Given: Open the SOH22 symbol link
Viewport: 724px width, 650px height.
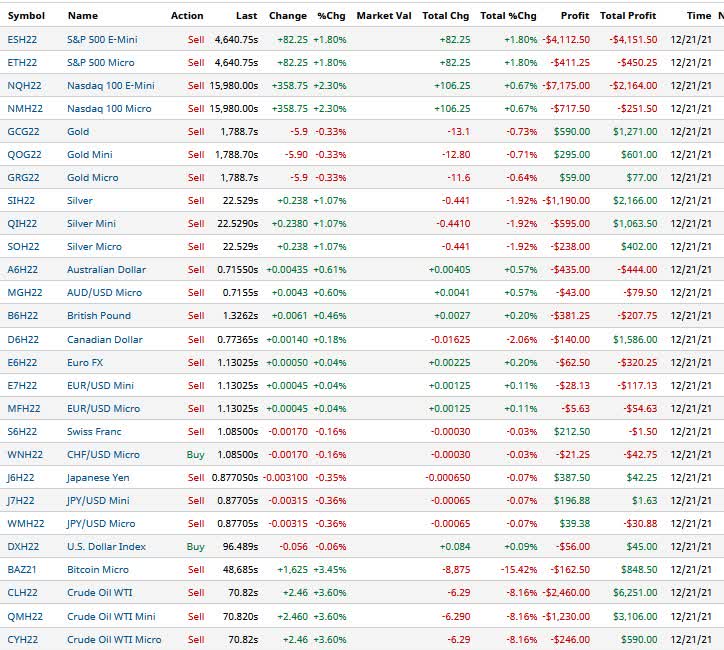Looking at the screenshot, I should click(x=24, y=247).
